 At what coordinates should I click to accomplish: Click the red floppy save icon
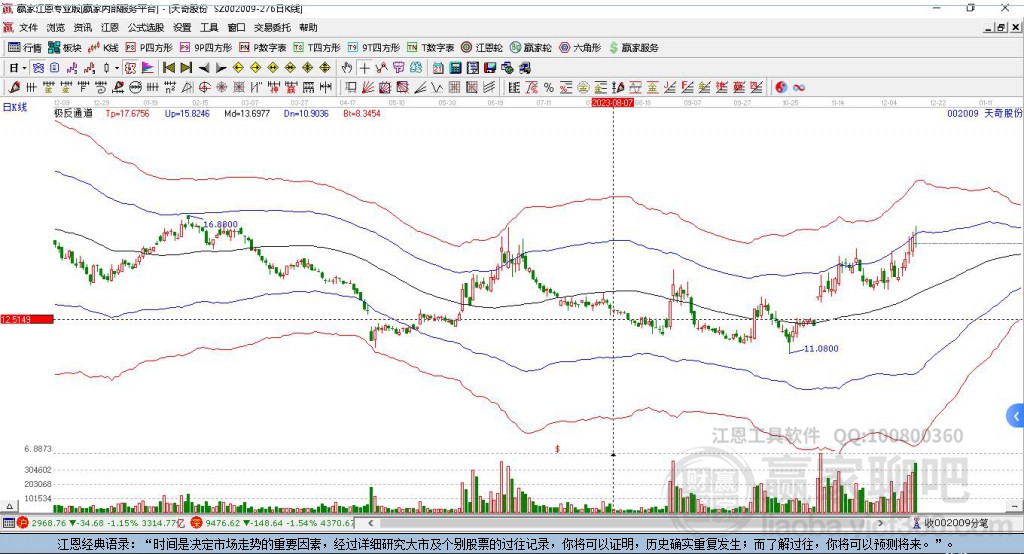tap(490, 68)
